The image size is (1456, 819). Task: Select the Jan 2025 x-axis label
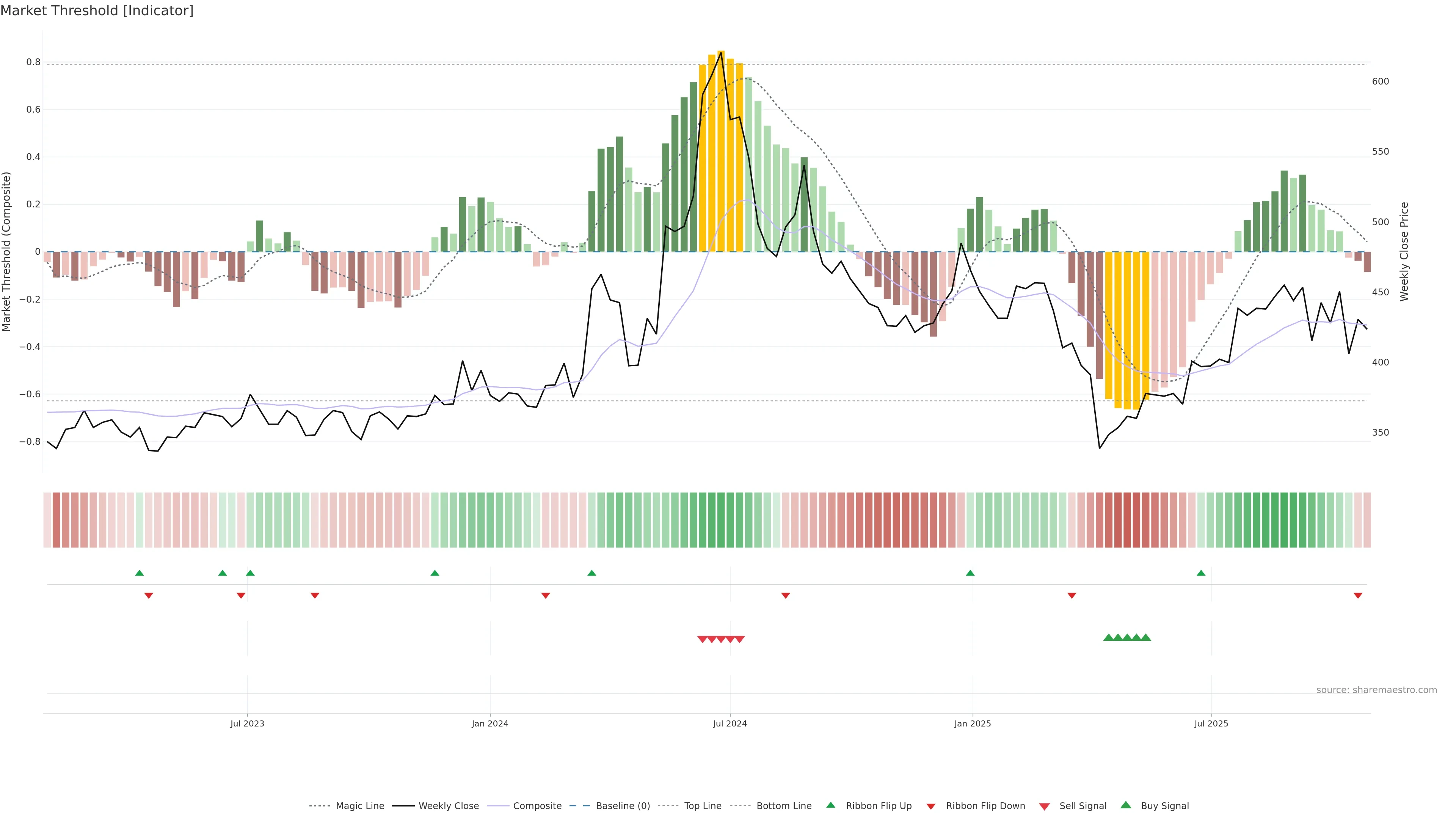click(972, 723)
